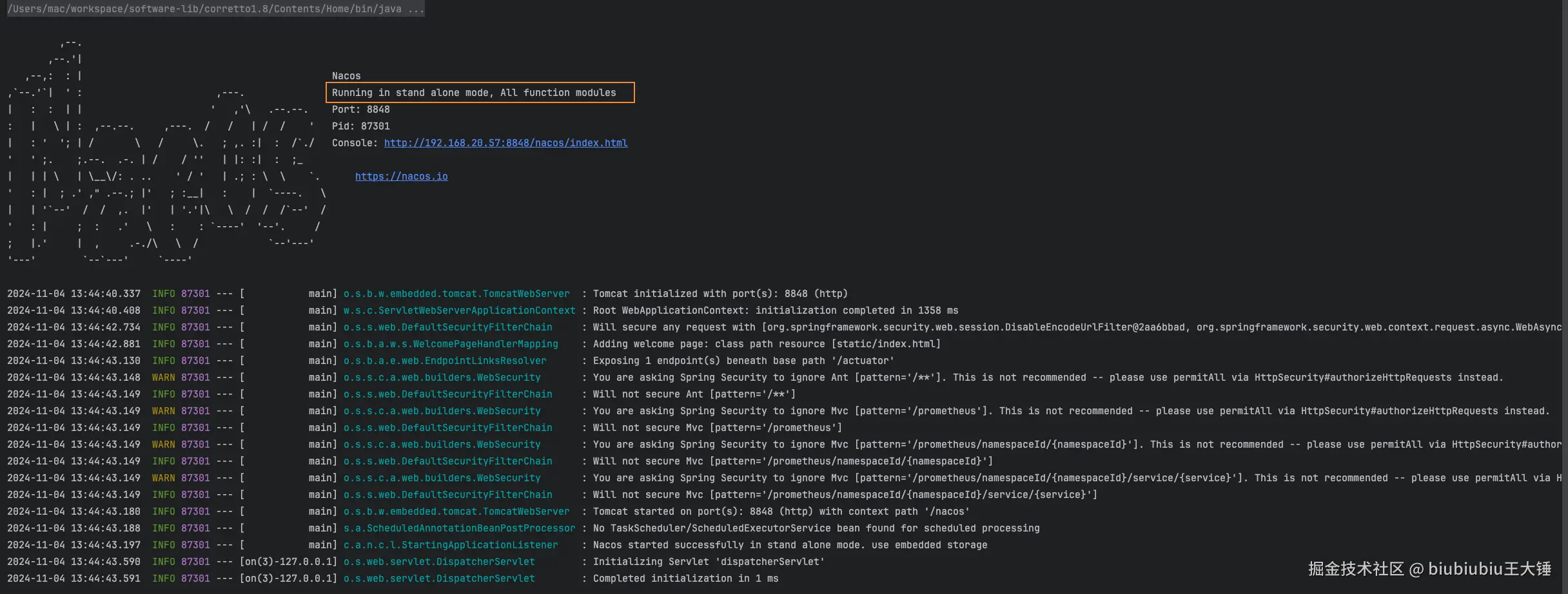1568x594 pixels.
Task: Open the https://nacos.io link
Action: (401, 177)
